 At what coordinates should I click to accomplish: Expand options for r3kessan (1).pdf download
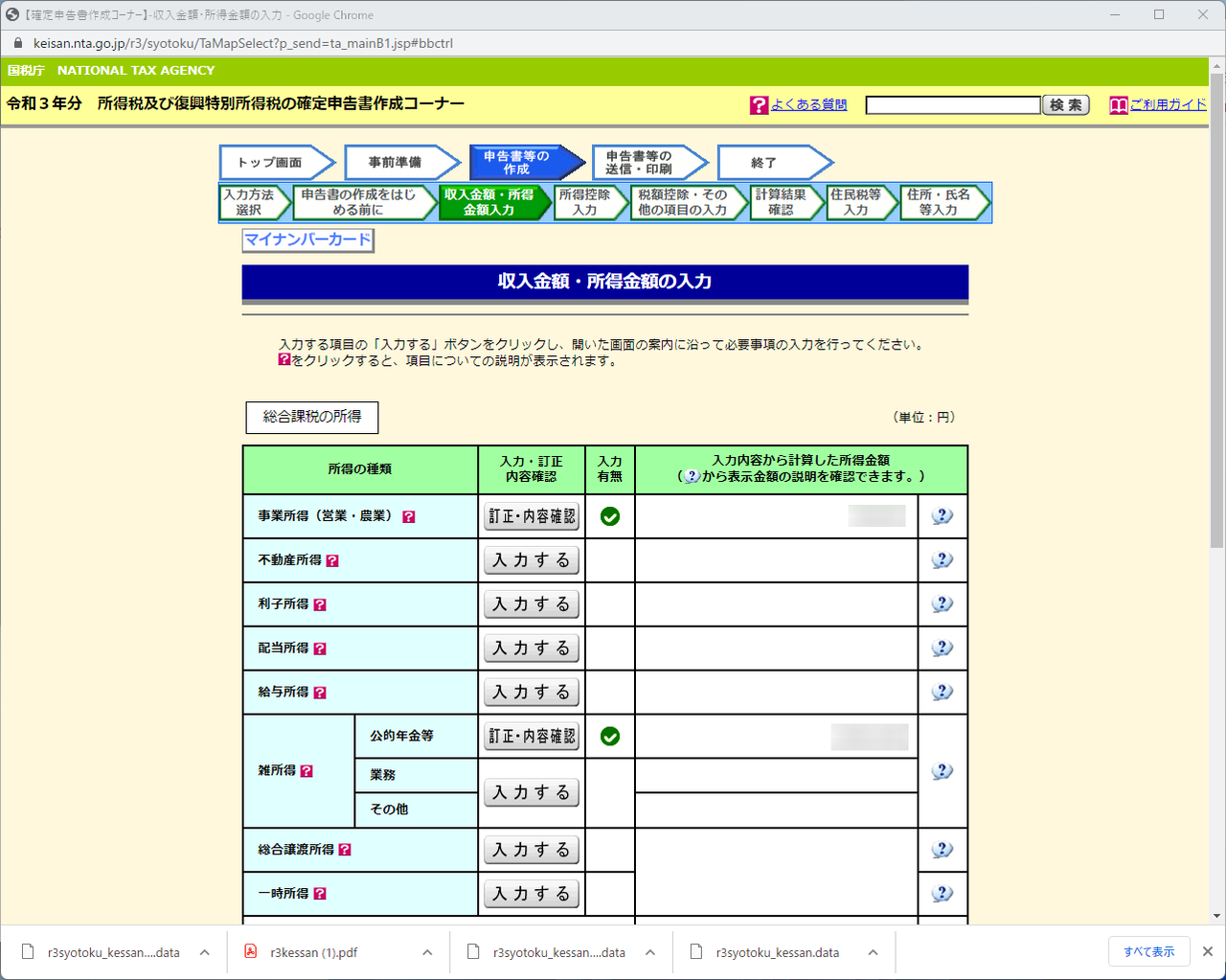(x=427, y=952)
